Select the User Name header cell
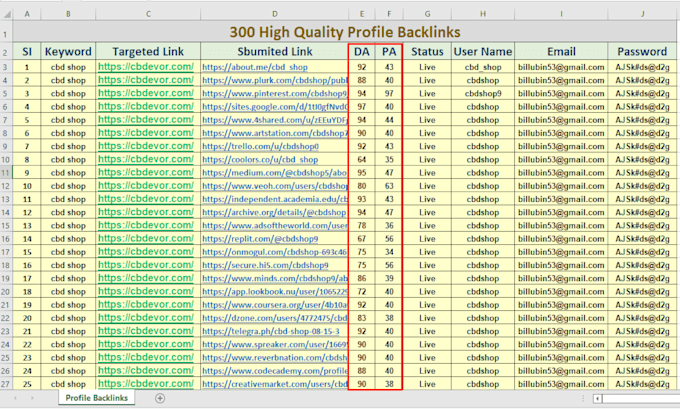680x409 pixels. [x=483, y=52]
